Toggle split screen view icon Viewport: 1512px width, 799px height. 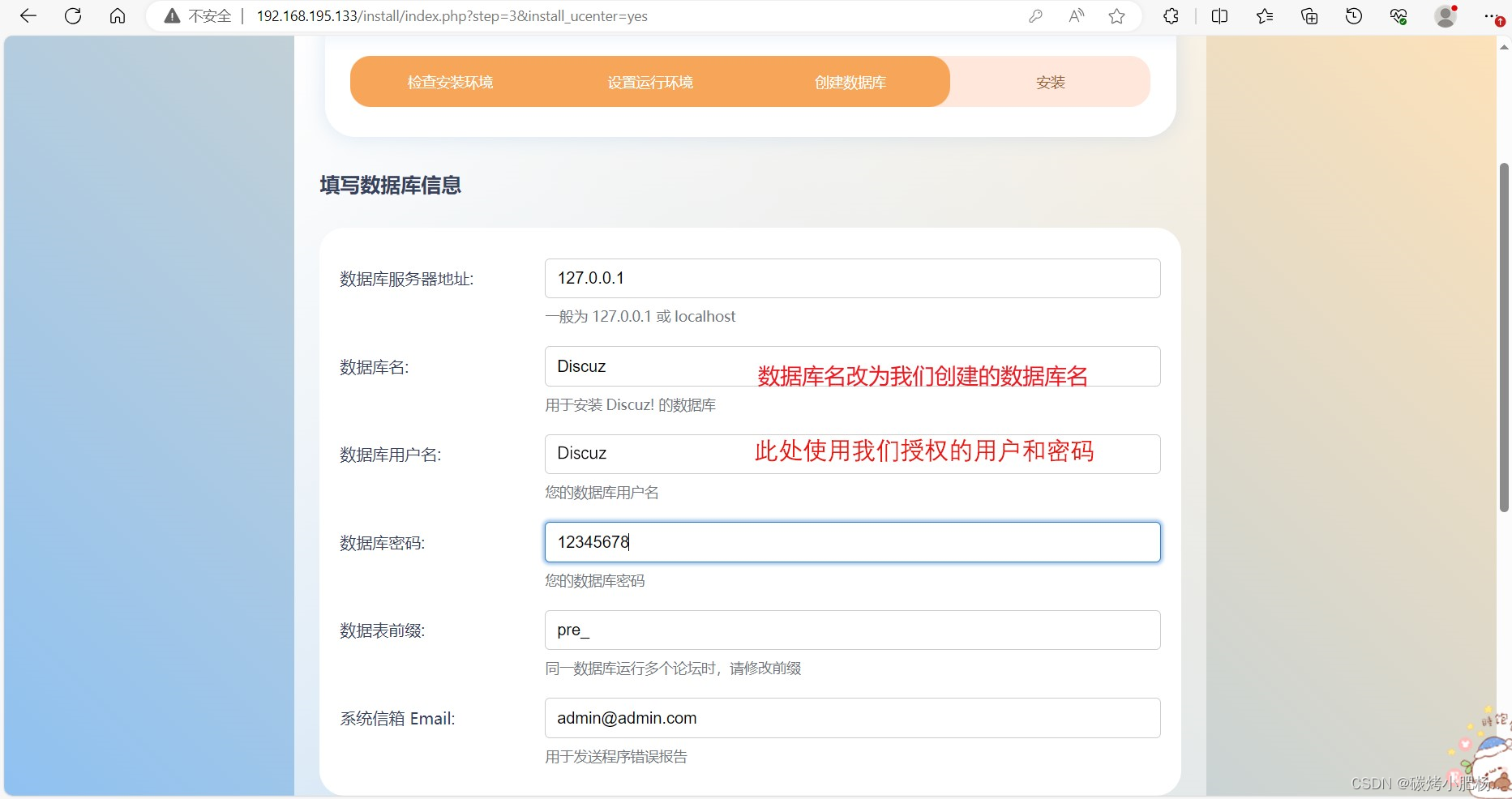(x=1219, y=16)
